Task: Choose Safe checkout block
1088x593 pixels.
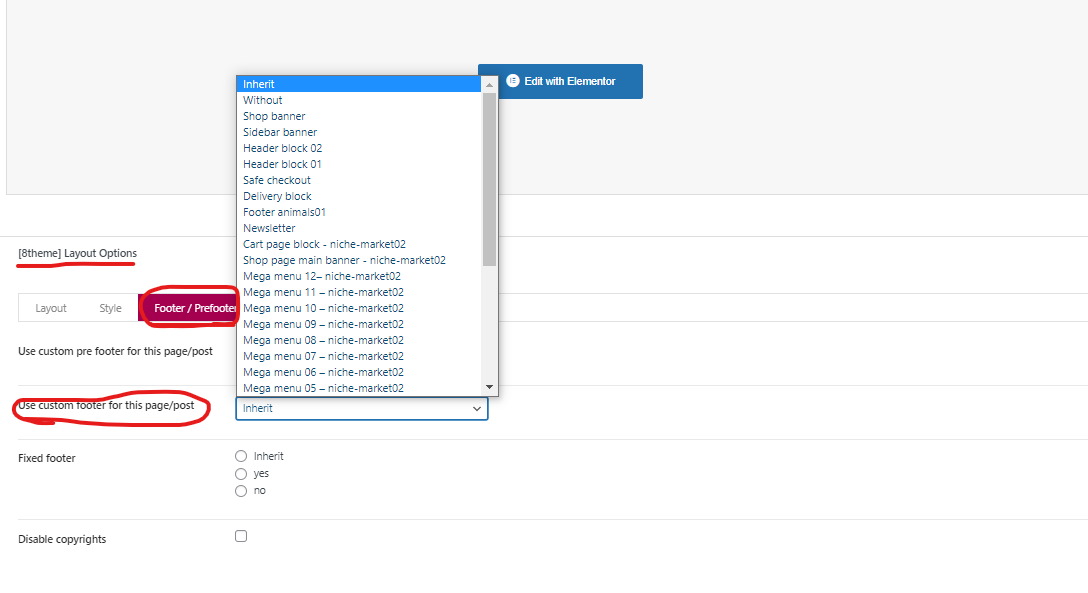Action: 359,180
